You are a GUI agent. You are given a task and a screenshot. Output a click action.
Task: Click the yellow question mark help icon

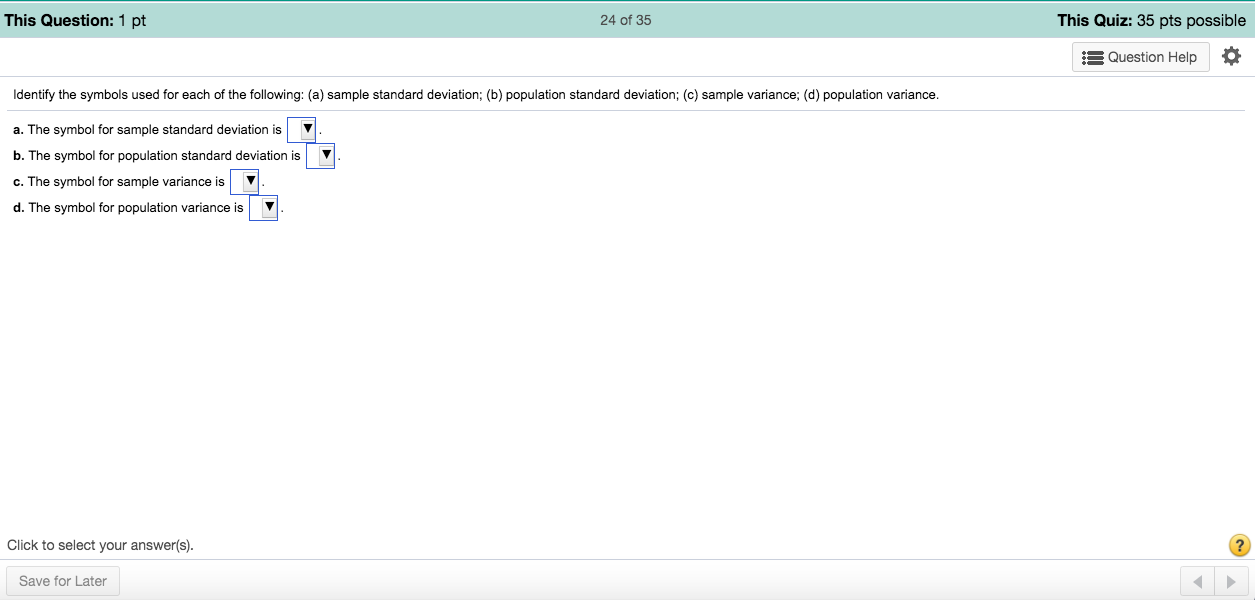[x=1238, y=544]
